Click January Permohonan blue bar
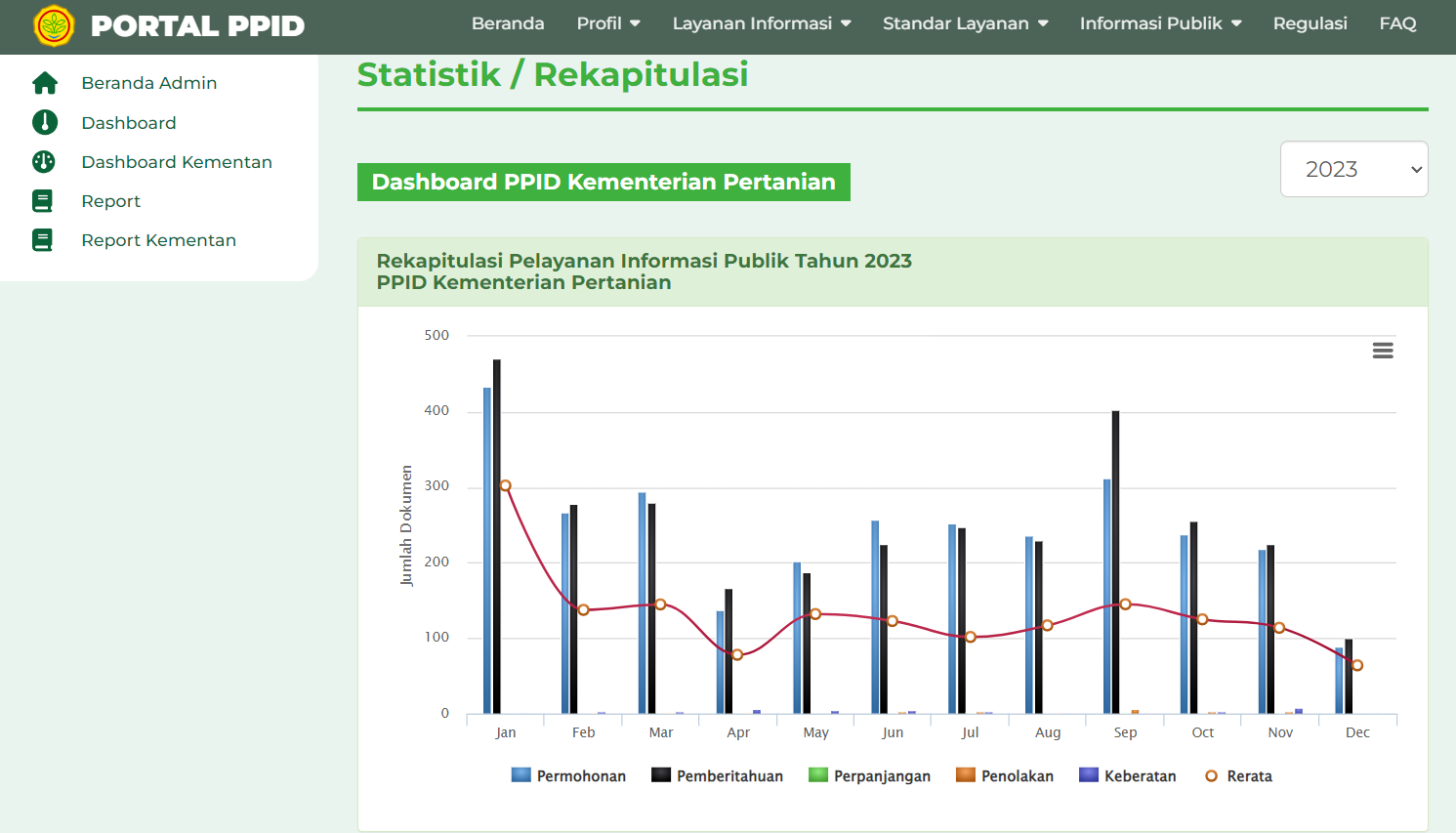The width and height of the screenshot is (1456, 833). click(487, 551)
